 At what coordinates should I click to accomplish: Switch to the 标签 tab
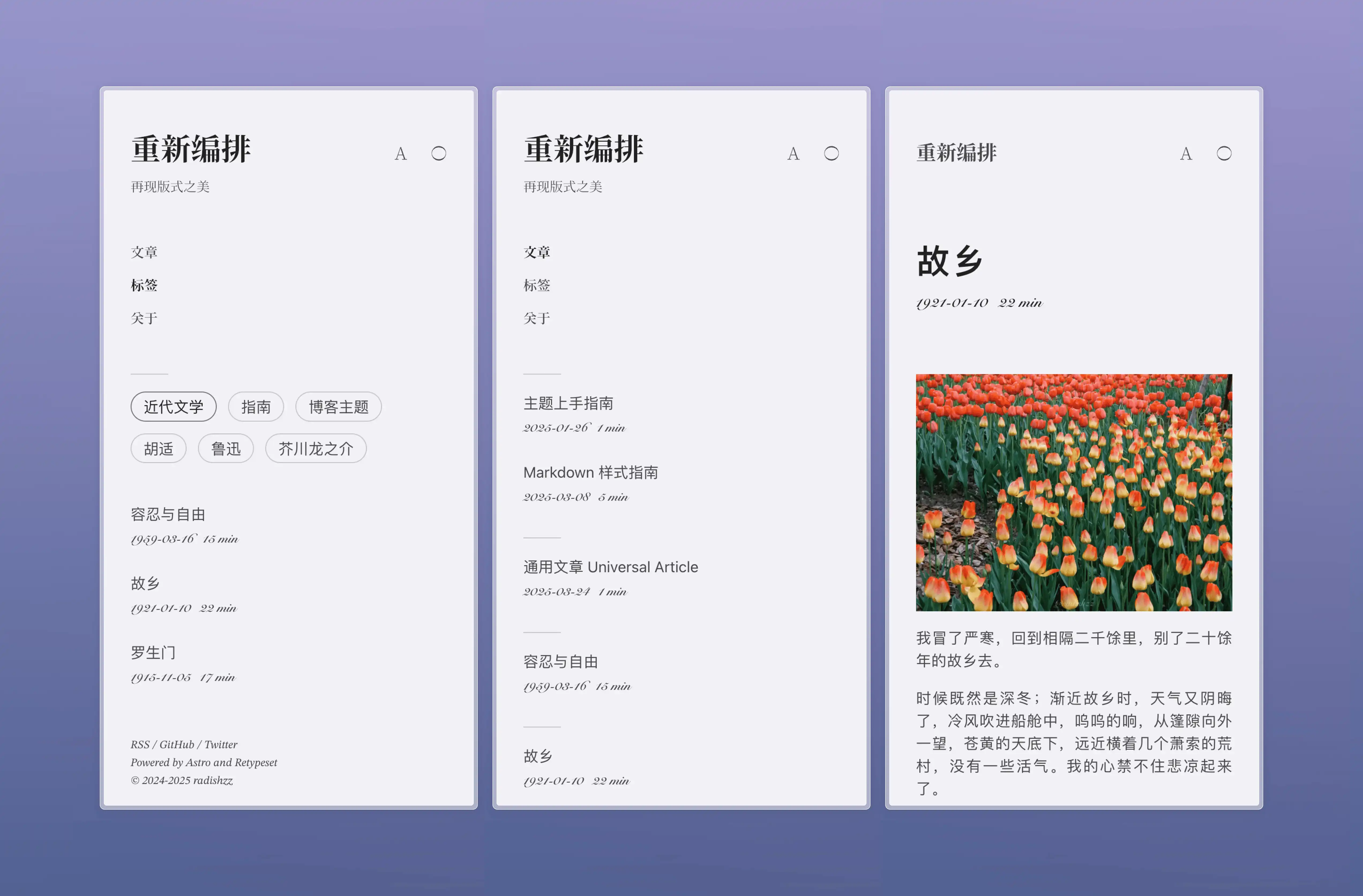click(144, 285)
